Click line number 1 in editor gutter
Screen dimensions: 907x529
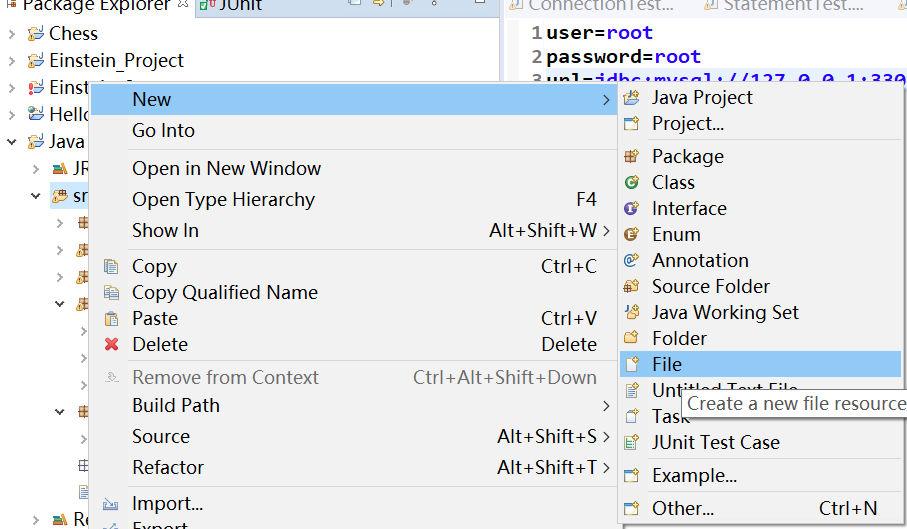[537, 33]
